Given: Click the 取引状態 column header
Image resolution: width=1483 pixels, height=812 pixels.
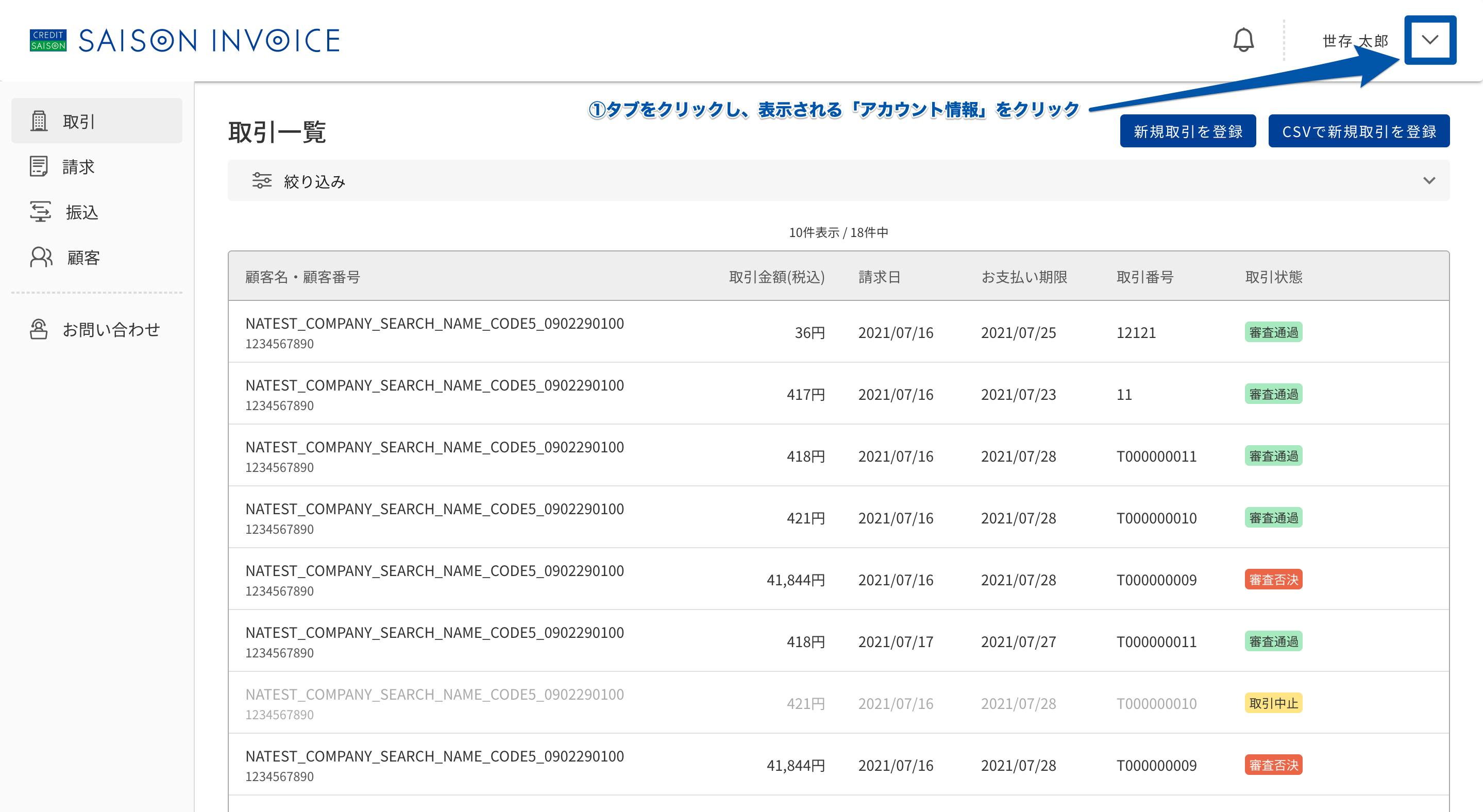Looking at the screenshot, I should coord(1273,277).
